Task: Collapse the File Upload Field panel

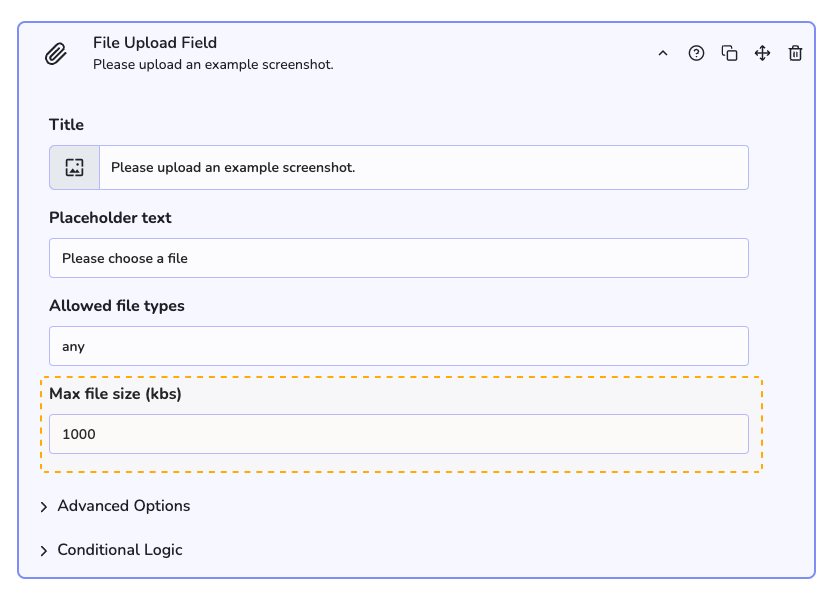Action: coord(662,54)
